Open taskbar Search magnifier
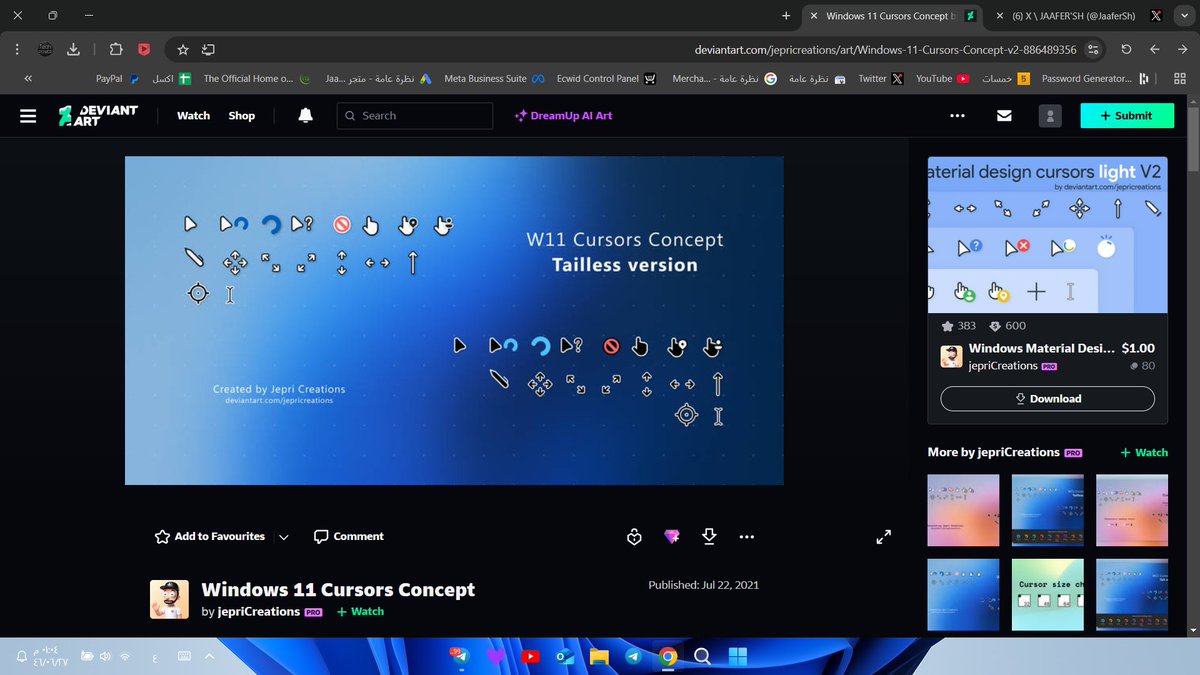Viewport: 1200px width, 675px height. tap(702, 657)
